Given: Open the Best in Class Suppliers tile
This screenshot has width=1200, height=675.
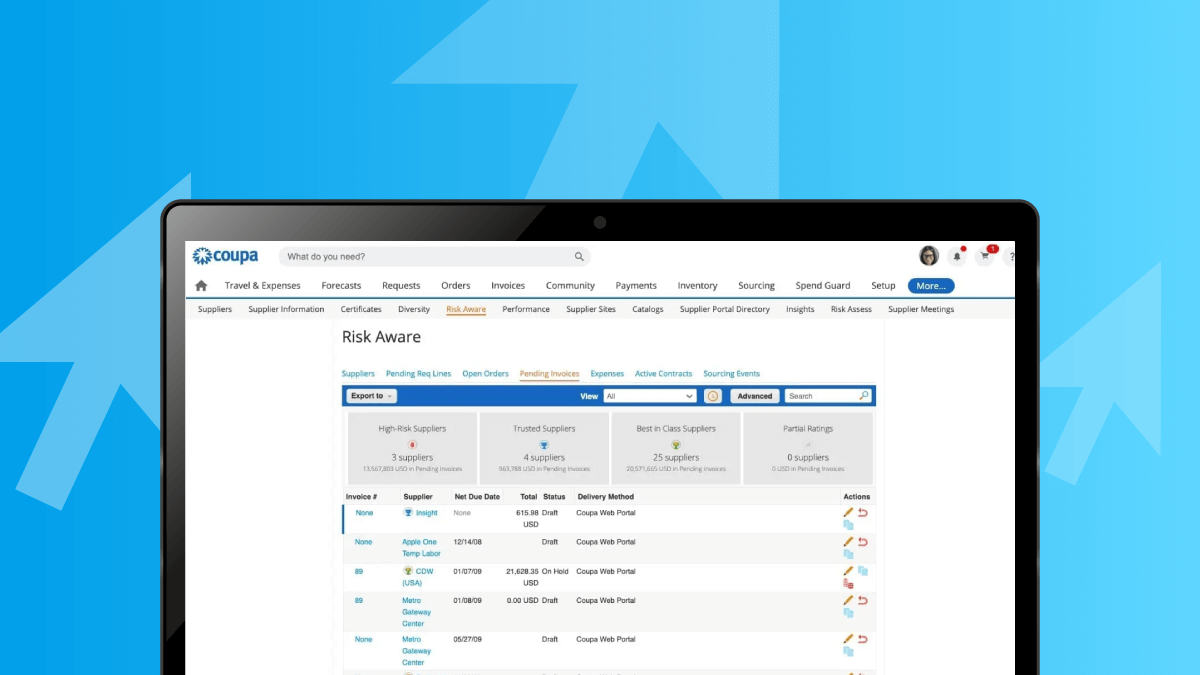Looking at the screenshot, I should pyautogui.click(x=676, y=448).
